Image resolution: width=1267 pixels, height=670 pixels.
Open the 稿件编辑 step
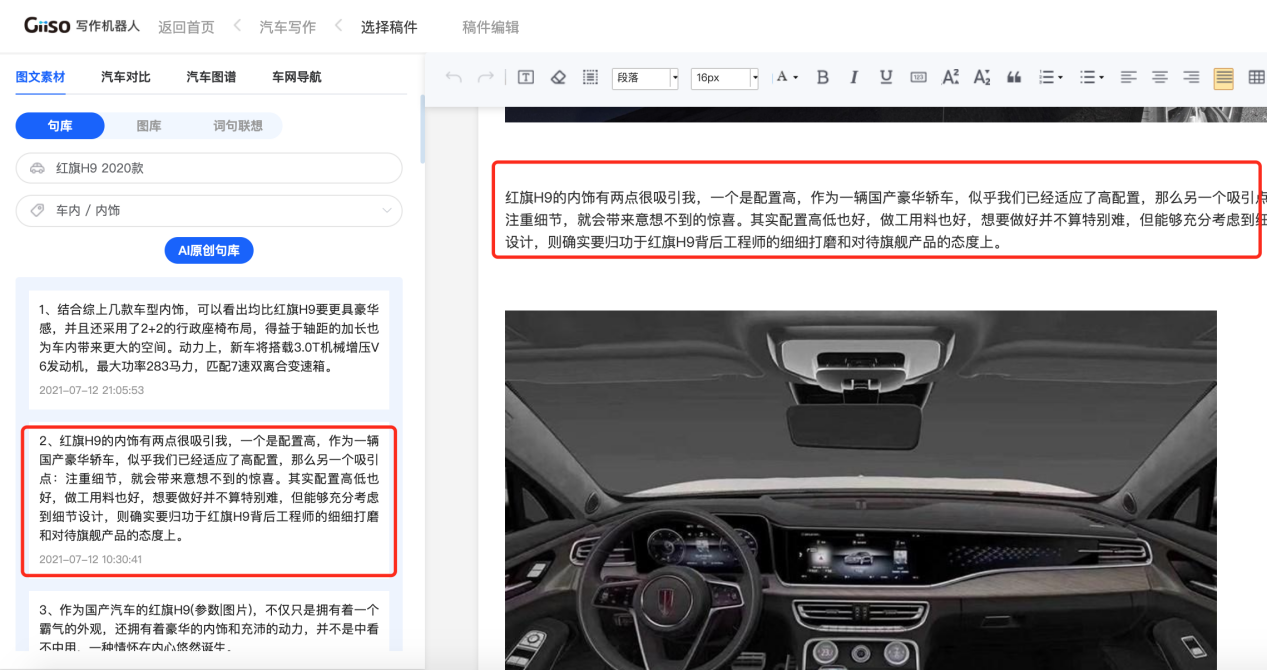pos(490,27)
